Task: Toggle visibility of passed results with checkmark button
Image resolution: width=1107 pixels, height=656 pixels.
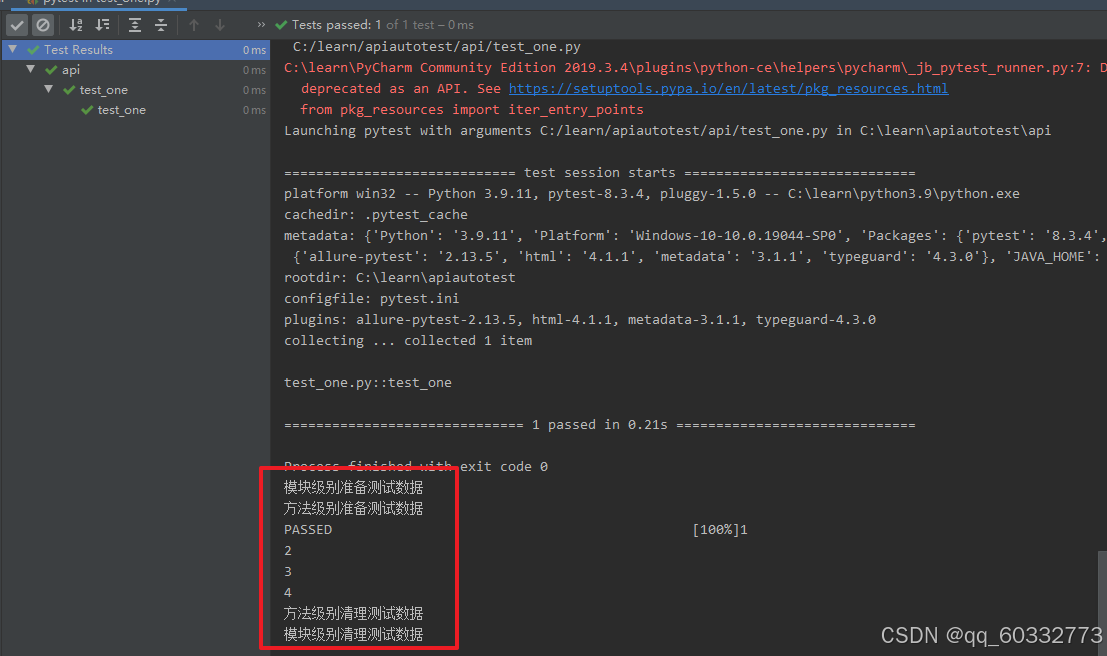Action: [x=16, y=25]
